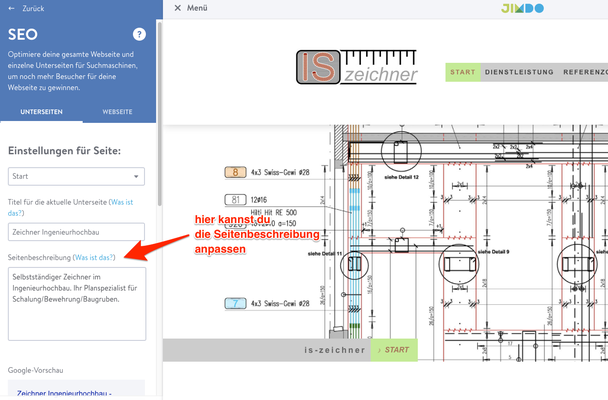Click the green START breadcrumb link
Image resolution: width=608 pixels, height=400 pixels.
pyautogui.click(x=394, y=350)
